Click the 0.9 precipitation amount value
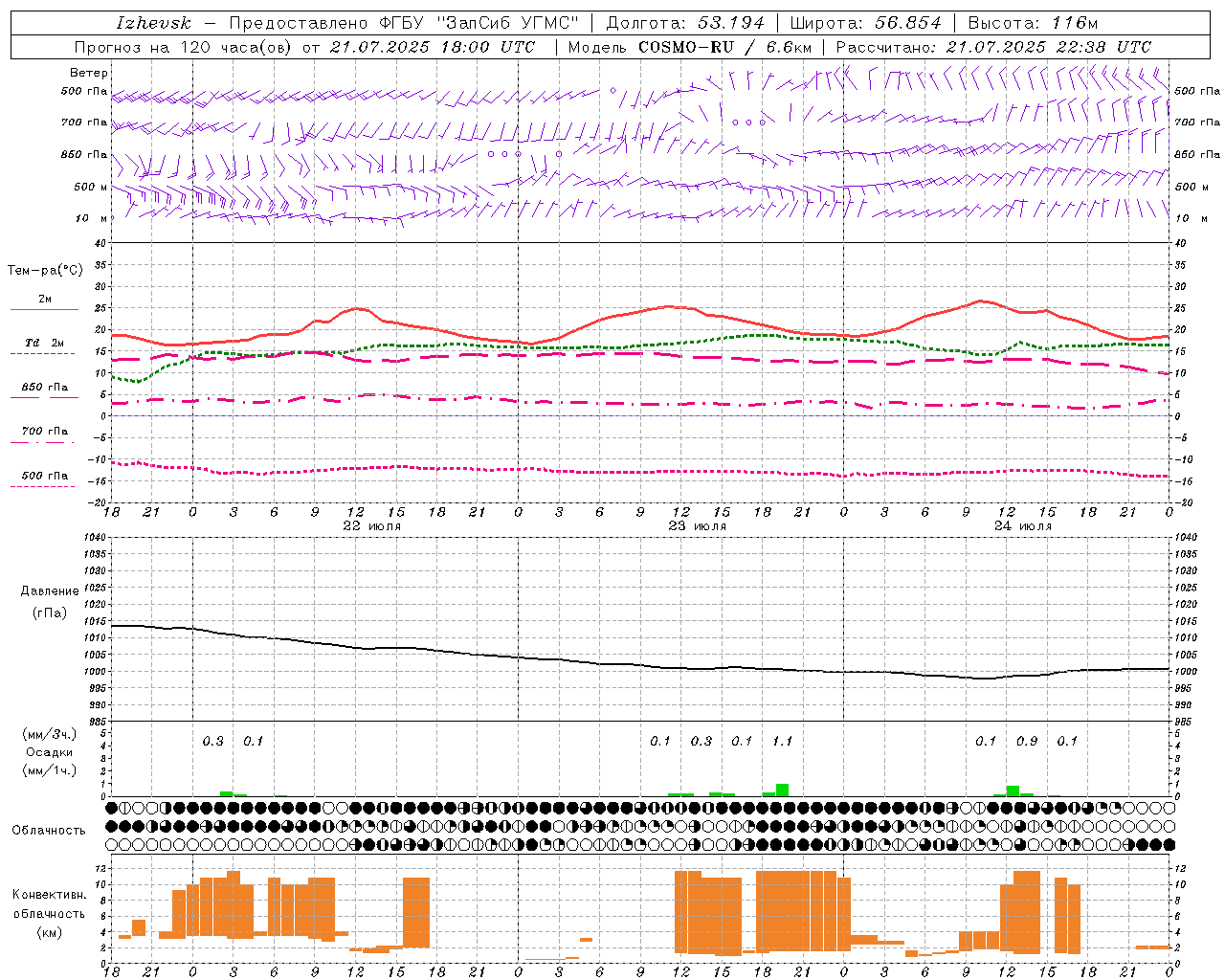1225x980 pixels. coord(1027,741)
